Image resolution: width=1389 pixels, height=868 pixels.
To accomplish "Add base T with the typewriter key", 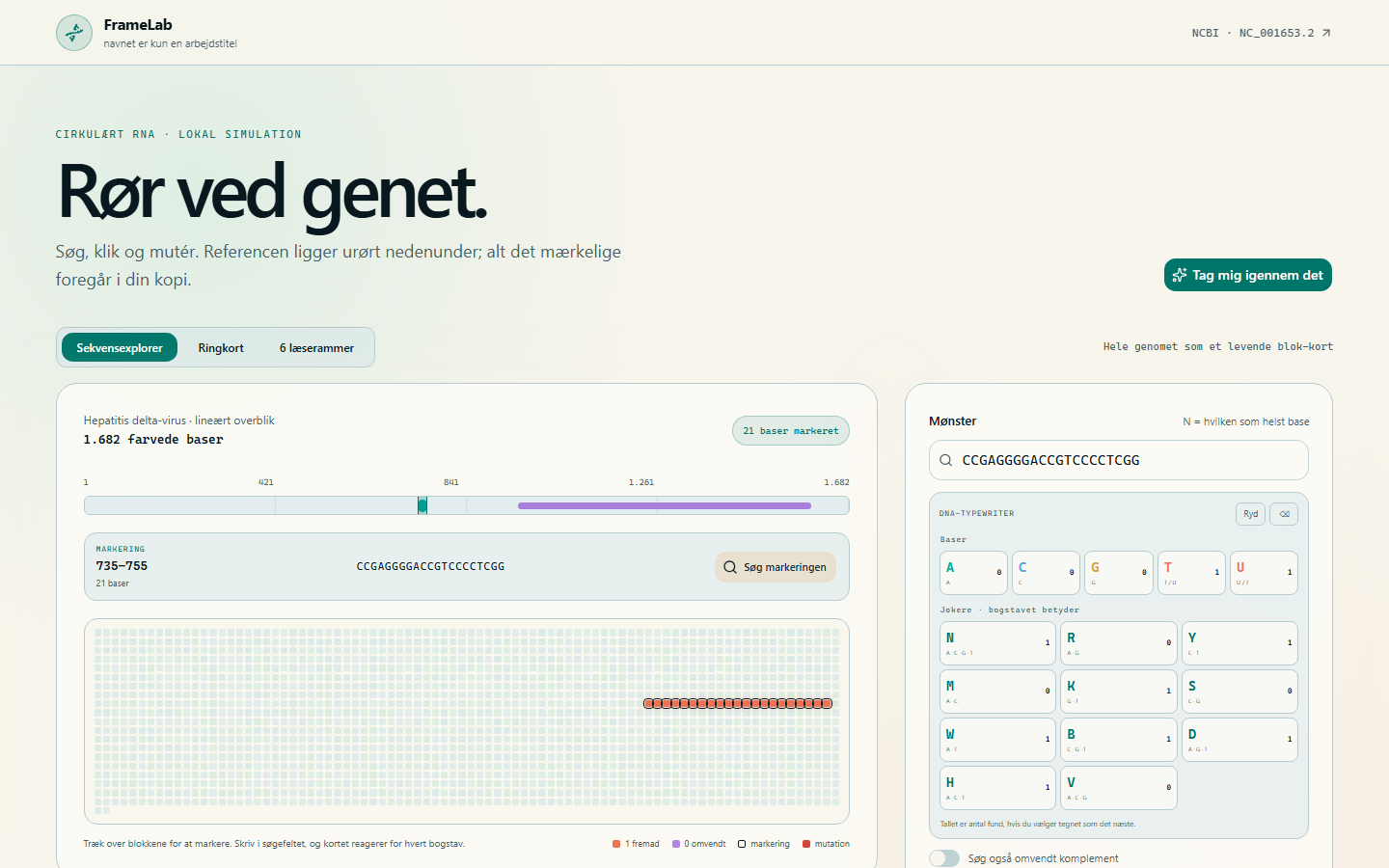I will (1191, 573).
